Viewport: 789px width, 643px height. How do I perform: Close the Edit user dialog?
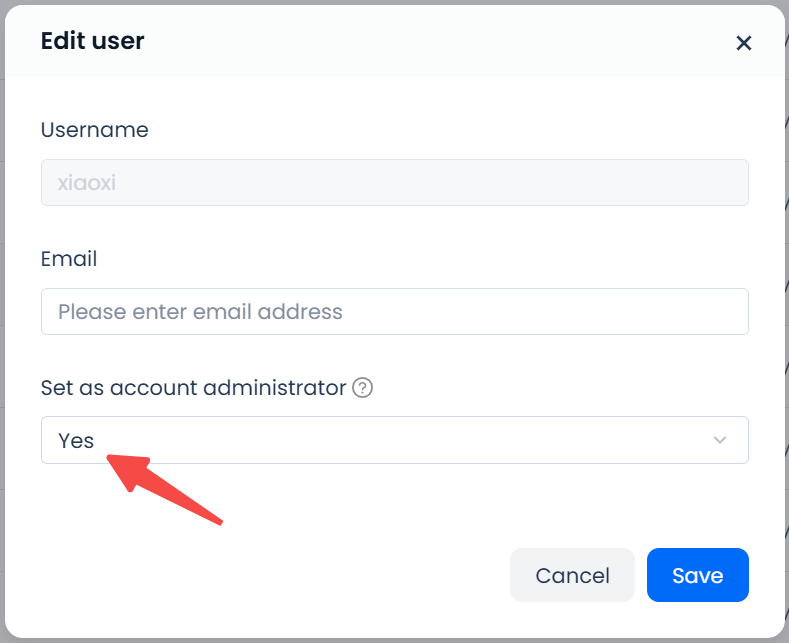point(743,43)
